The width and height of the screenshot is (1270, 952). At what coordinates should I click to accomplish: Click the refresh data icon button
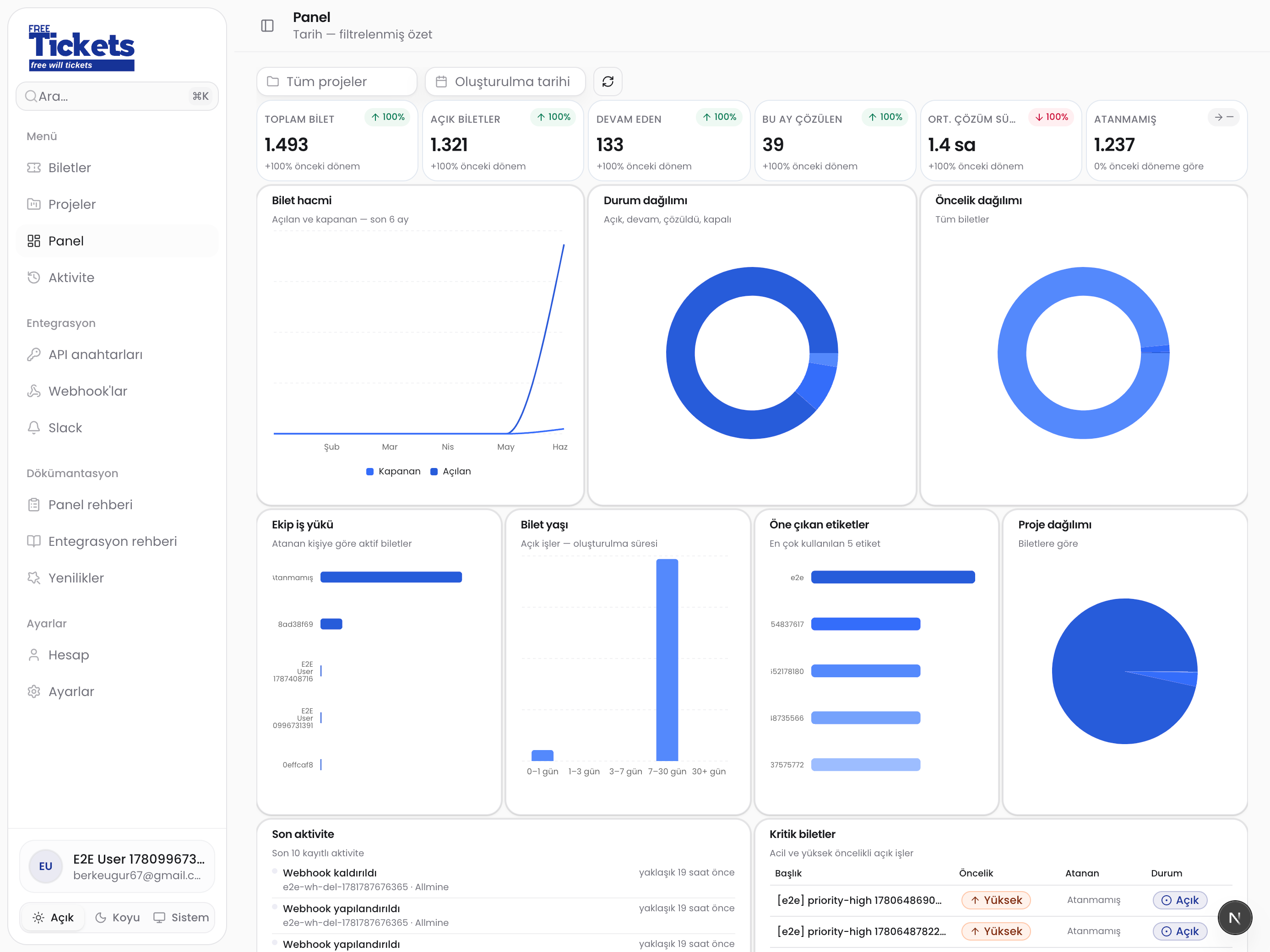608,82
